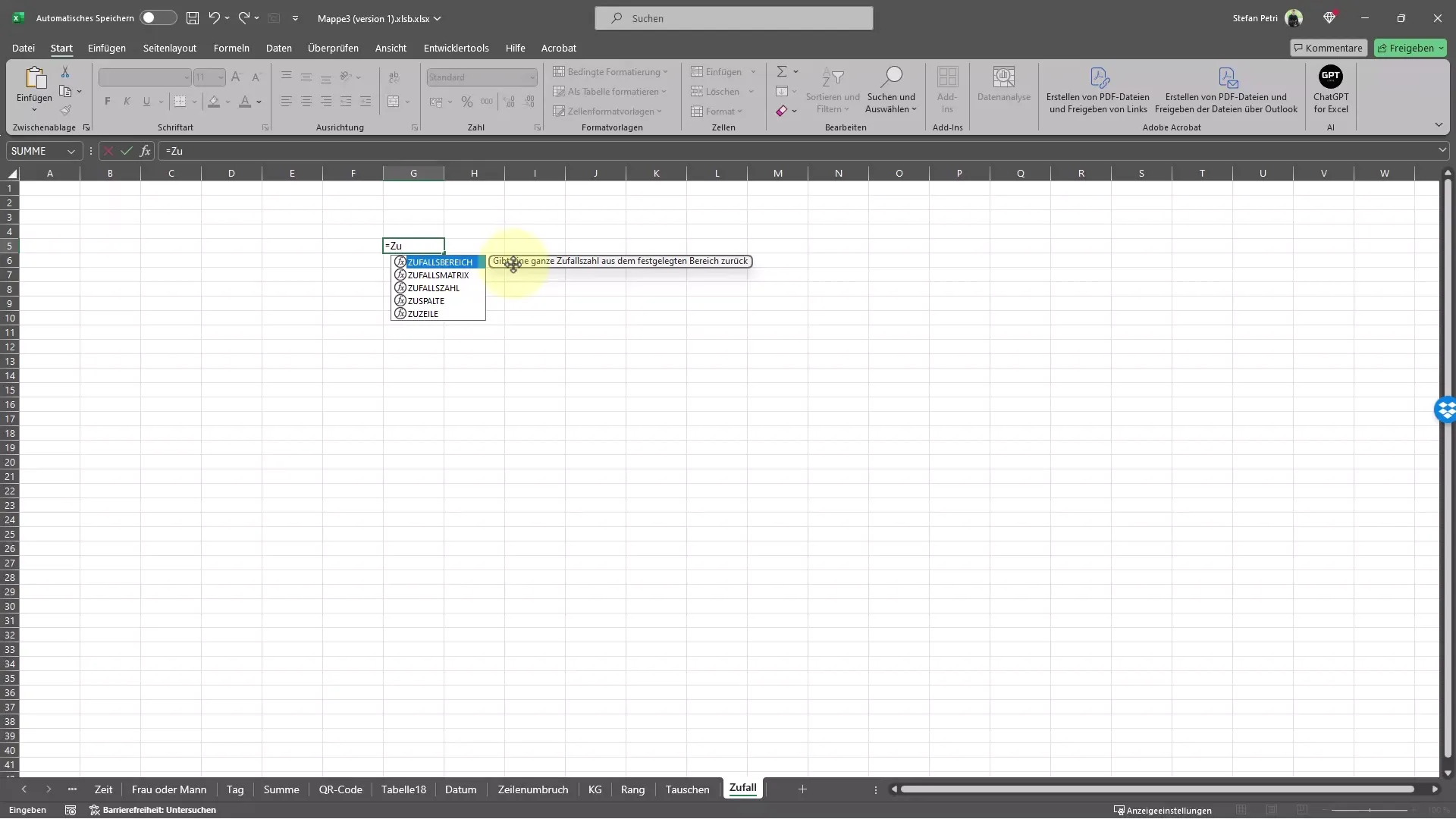Screen dimensions: 1456x819
Task: Open the Formeln ribbon tab
Action: (x=231, y=48)
